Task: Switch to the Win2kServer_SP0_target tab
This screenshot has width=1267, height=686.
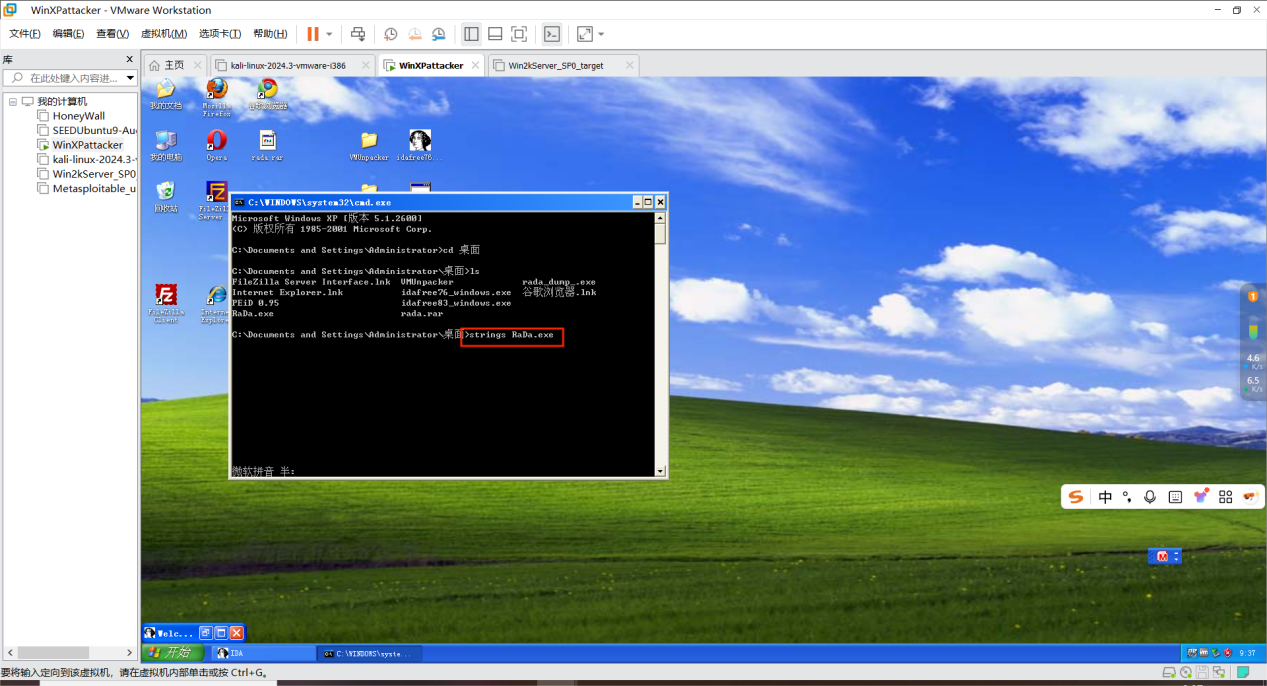Action: [555, 65]
